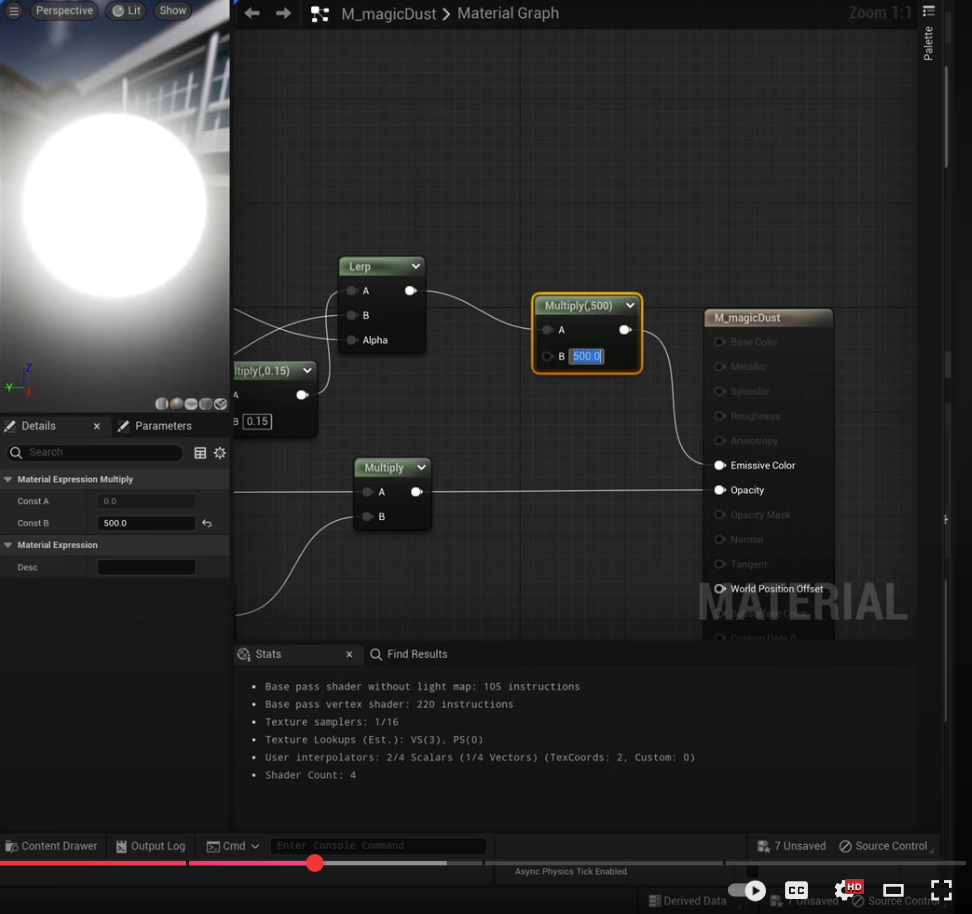972x914 pixels.
Task: Enable video captions with CC button
Action: pyautogui.click(x=796, y=889)
